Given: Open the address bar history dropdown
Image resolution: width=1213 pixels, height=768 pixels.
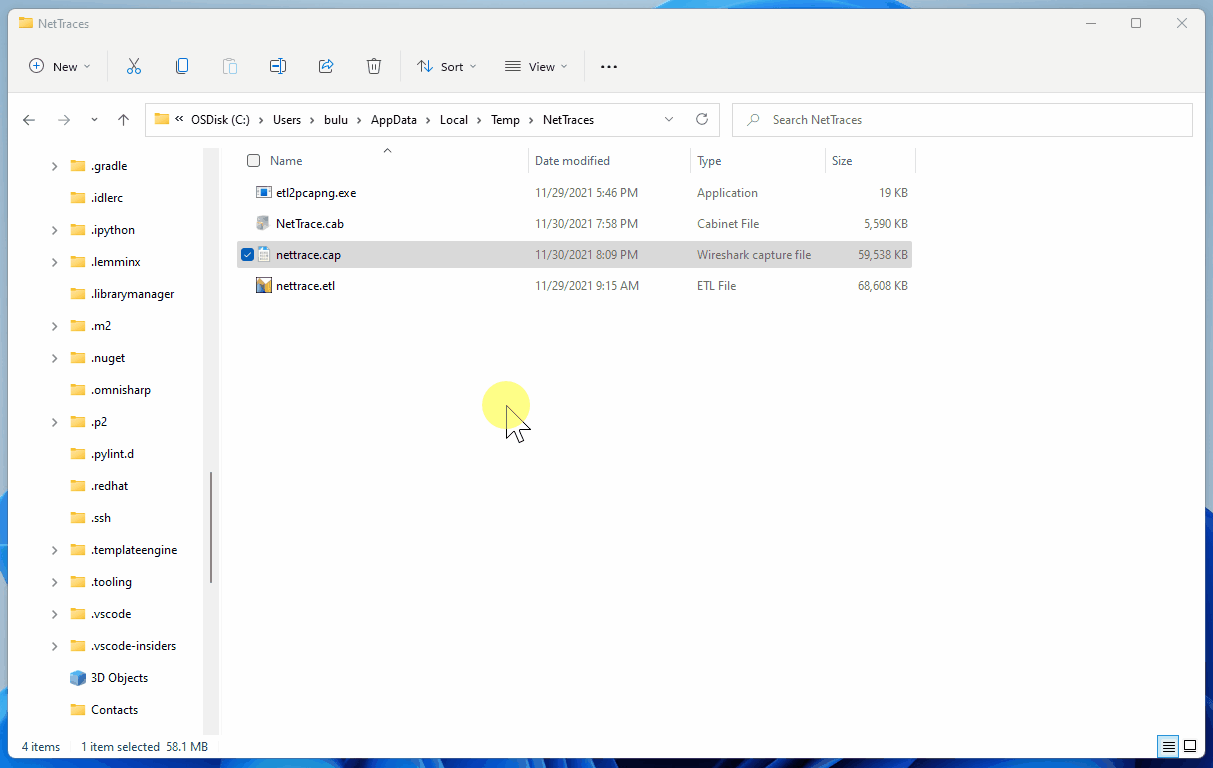Looking at the screenshot, I should point(669,120).
